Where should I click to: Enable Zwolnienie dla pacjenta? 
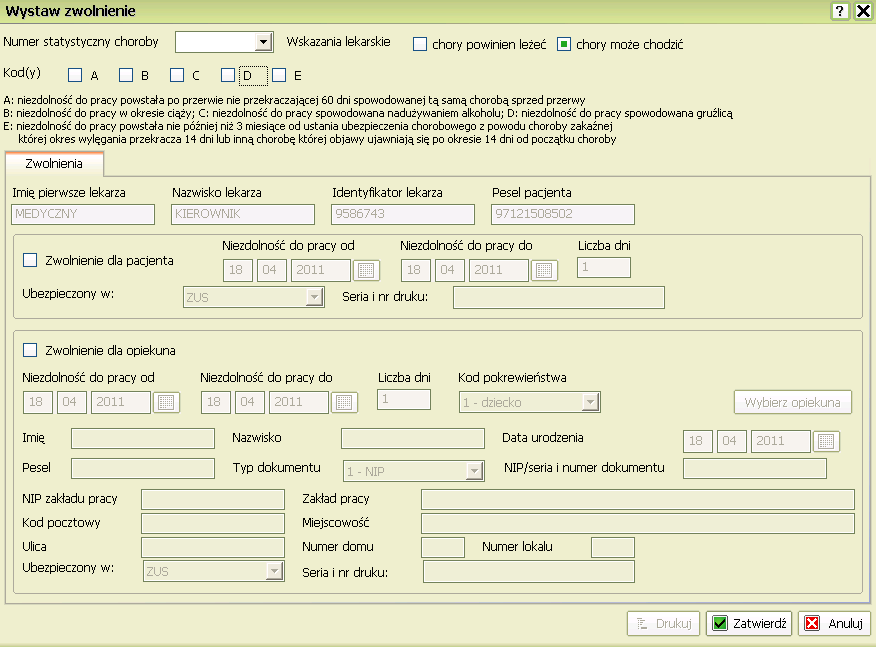coord(30,260)
